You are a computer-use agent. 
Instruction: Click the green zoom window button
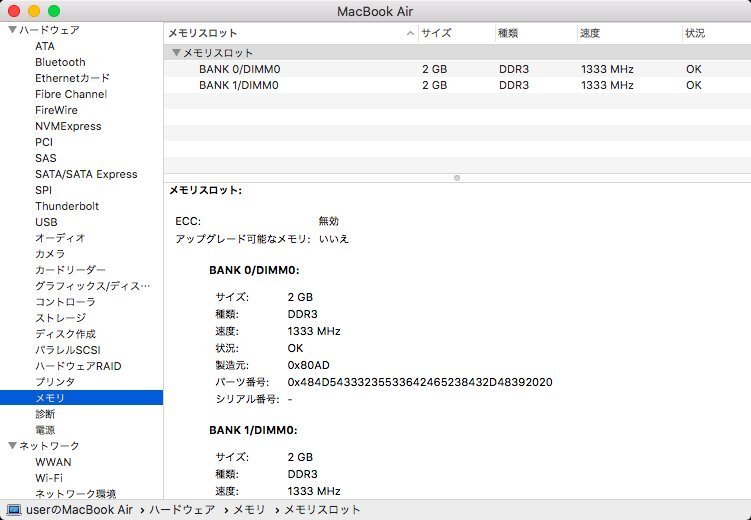click(x=53, y=11)
